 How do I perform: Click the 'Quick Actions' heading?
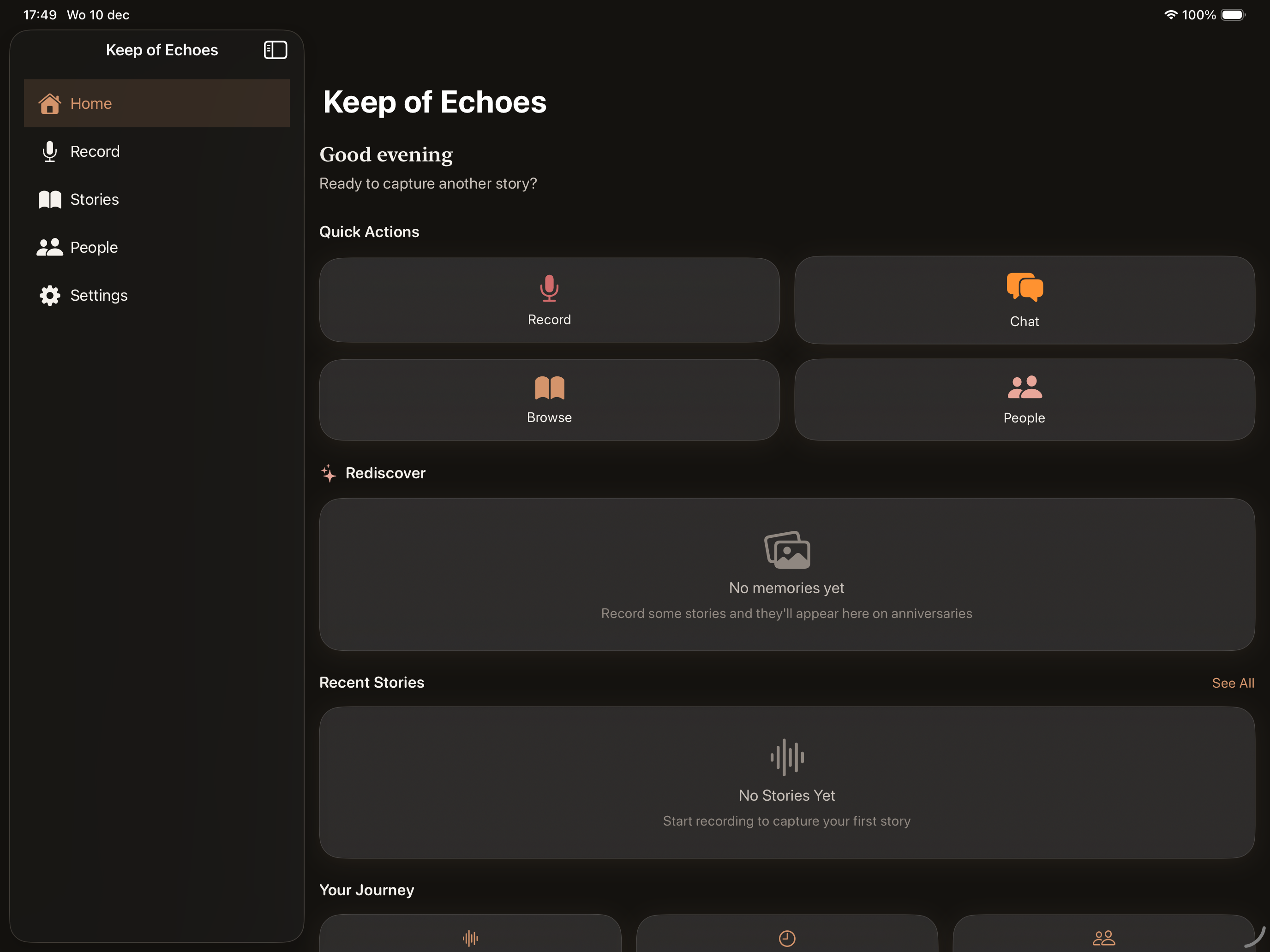pyautogui.click(x=369, y=232)
